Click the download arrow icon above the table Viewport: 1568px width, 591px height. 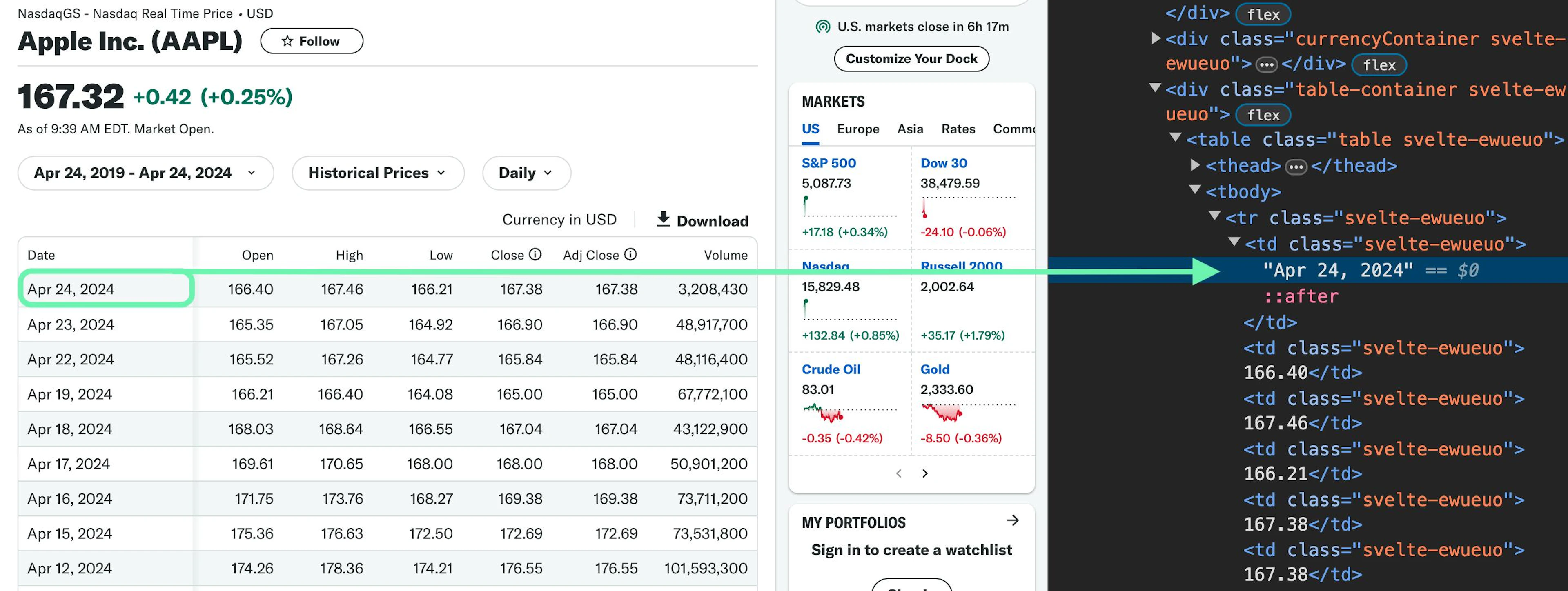664,219
